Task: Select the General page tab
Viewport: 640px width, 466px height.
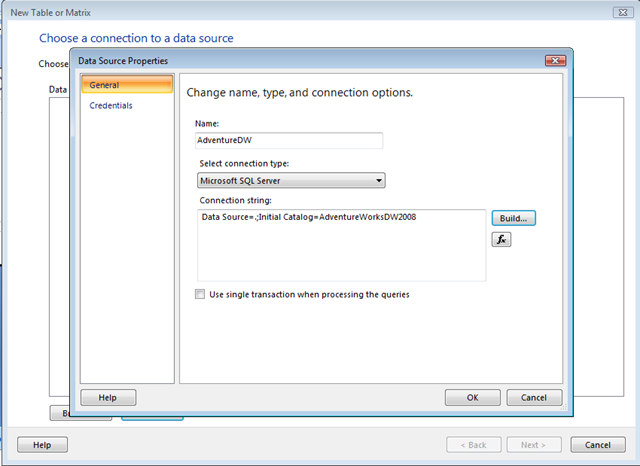Action: (x=127, y=85)
